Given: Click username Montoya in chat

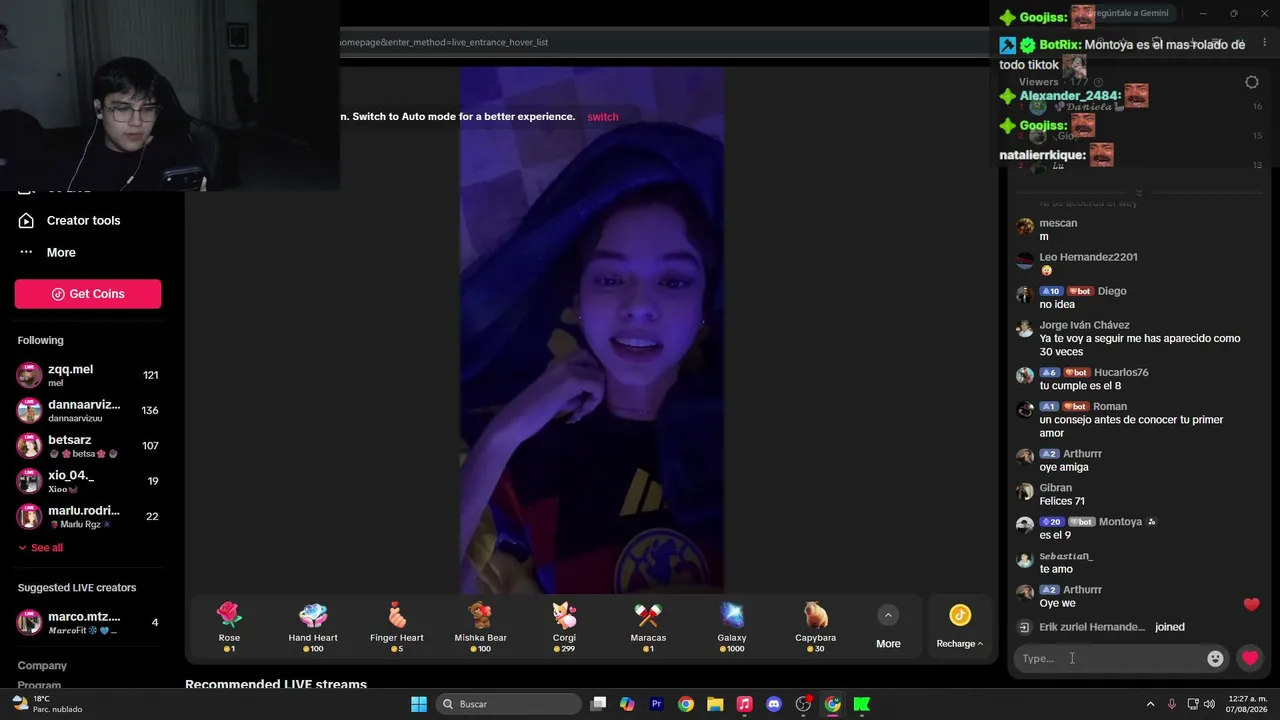Looking at the screenshot, I should point(1120,522).
